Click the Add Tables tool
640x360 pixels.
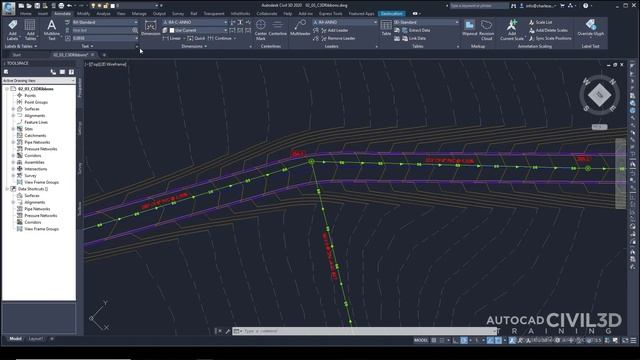[x=30, y=30]
